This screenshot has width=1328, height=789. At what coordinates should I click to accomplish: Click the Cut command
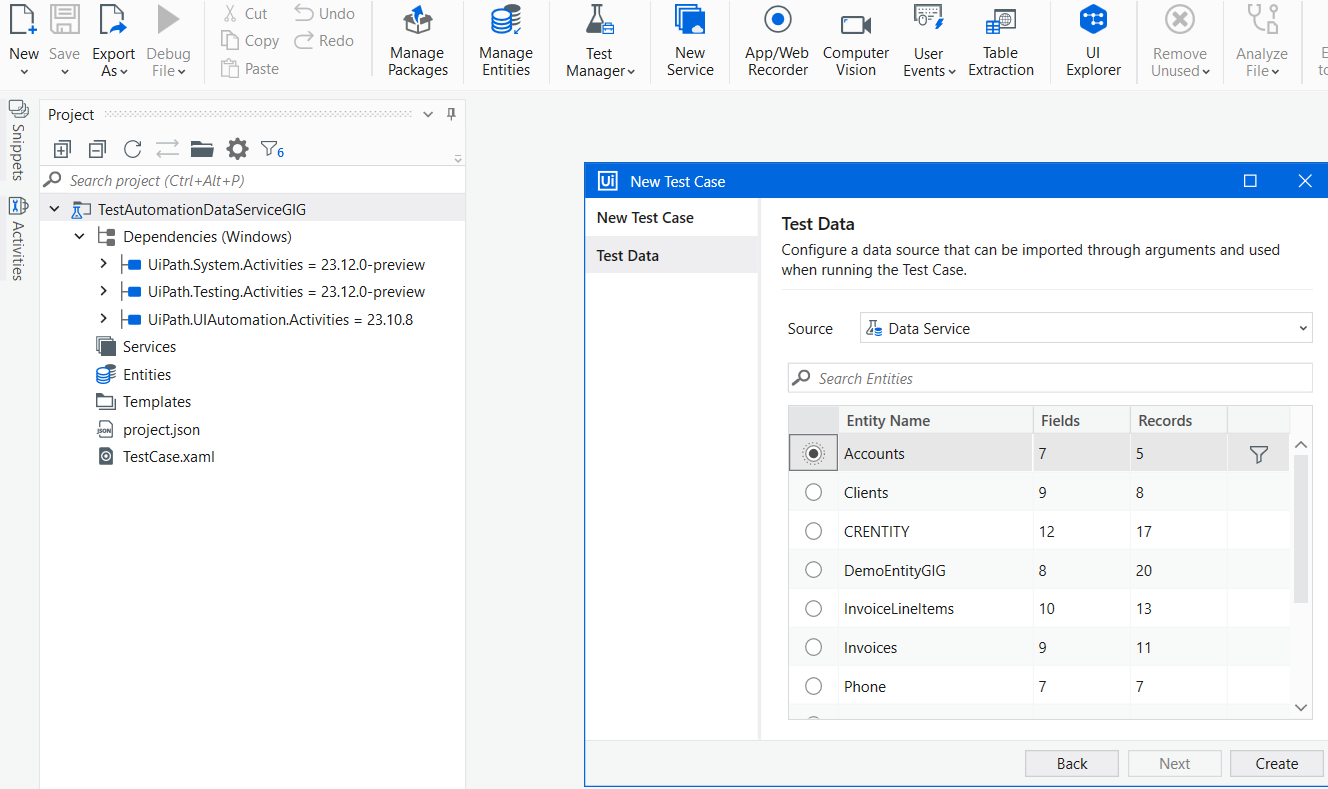(x=245, y=14)
